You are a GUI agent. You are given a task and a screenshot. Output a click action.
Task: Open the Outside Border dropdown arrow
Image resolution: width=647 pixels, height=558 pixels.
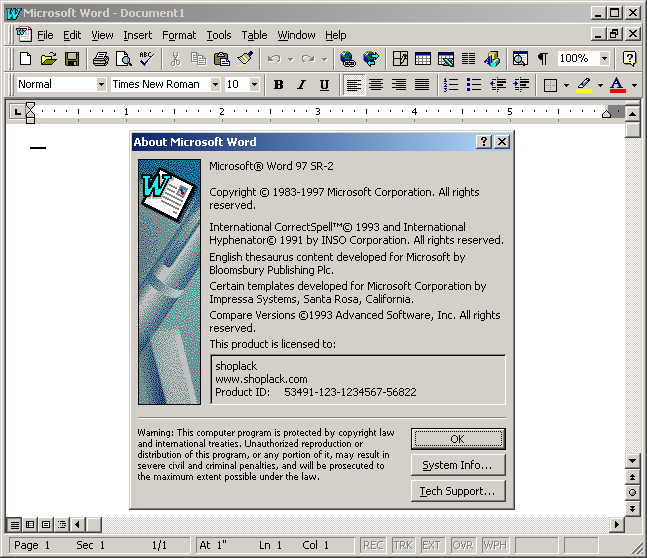point(567,85)
